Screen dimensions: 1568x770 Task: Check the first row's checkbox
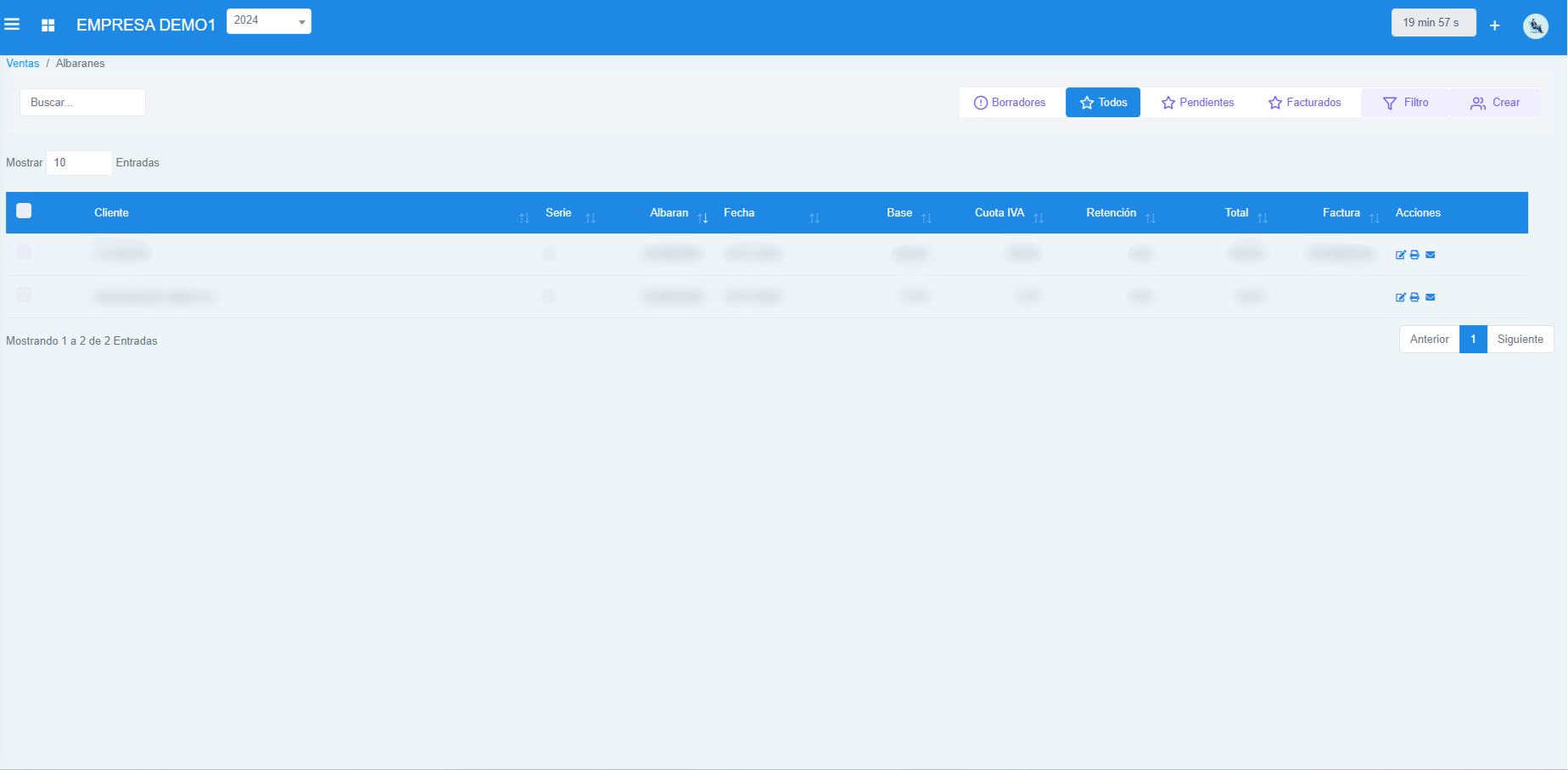click(24, 252)
